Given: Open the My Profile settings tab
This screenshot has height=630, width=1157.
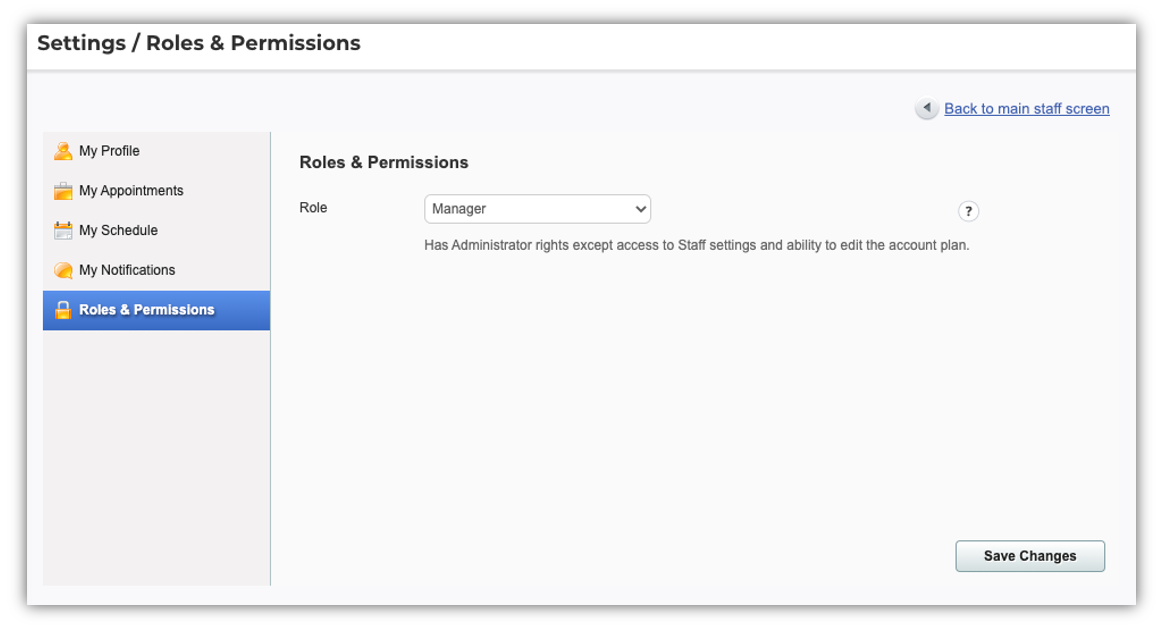Looking at the screenshot, I should coord(156,151).
